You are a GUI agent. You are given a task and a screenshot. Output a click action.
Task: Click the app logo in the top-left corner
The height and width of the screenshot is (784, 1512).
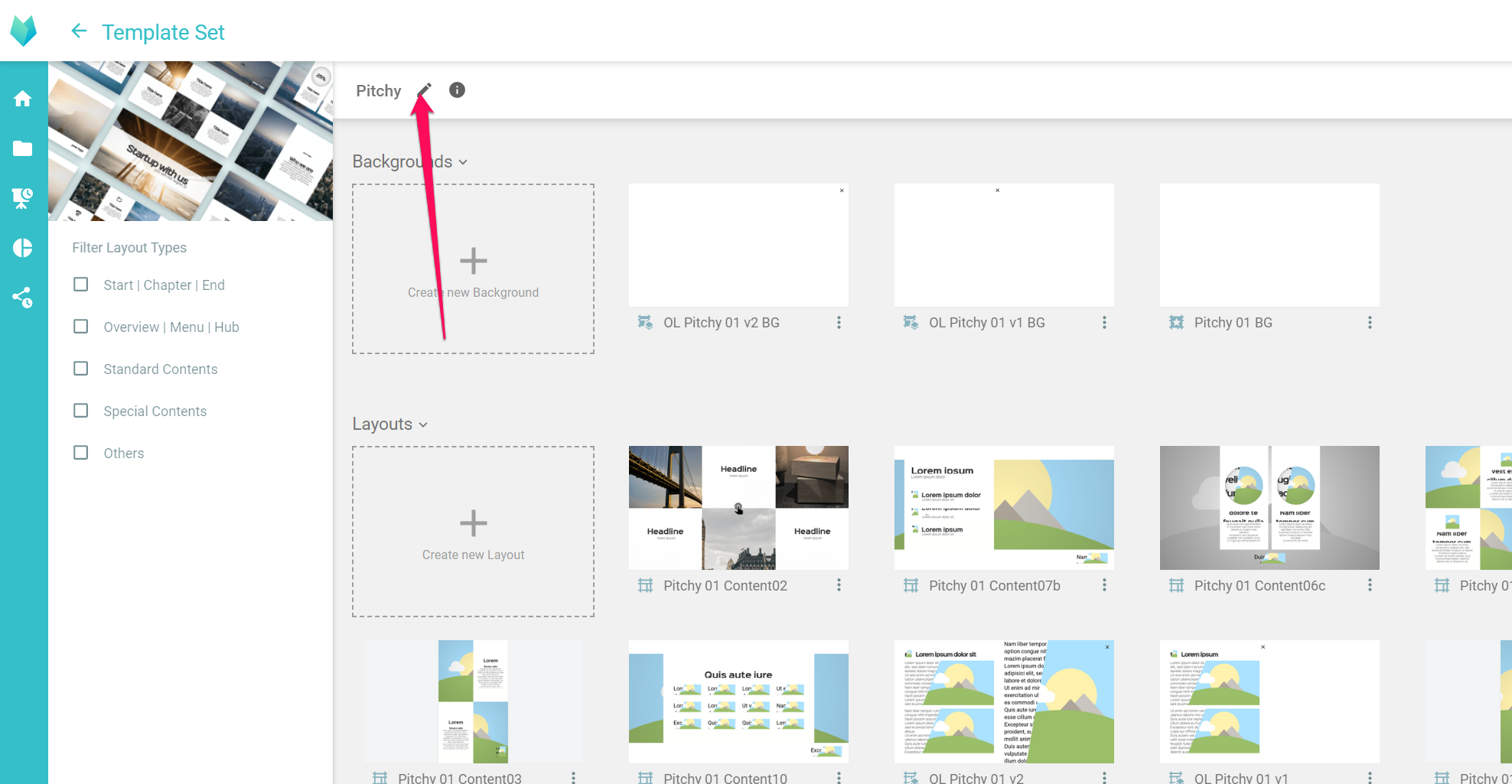pos(24,31)
